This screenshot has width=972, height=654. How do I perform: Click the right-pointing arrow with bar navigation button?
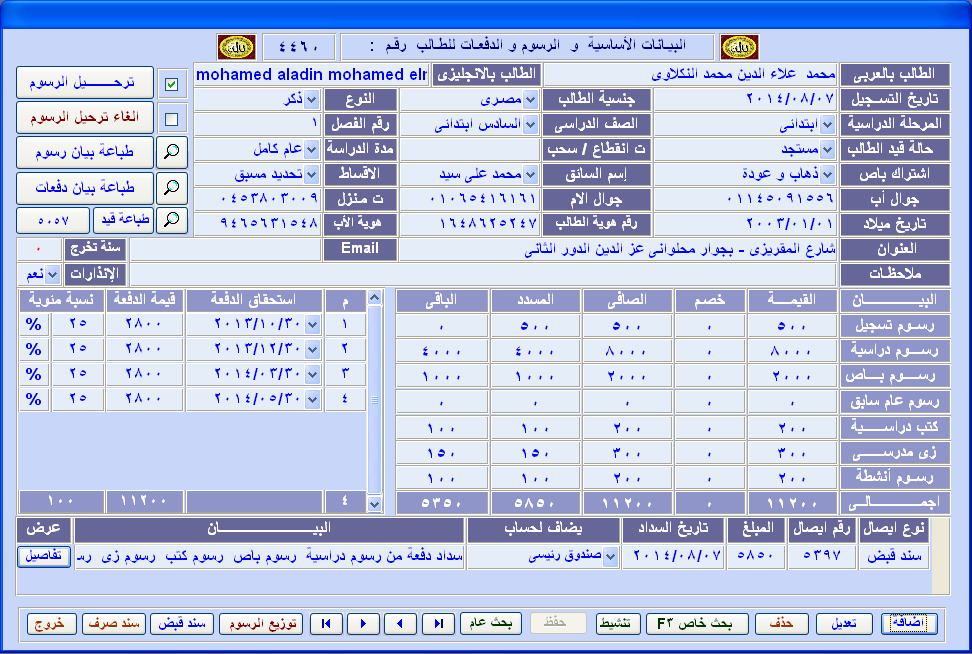[438, 623]
